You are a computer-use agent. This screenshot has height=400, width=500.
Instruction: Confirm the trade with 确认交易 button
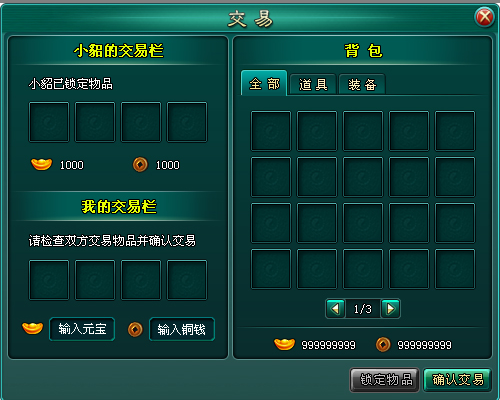coord(458,380)
